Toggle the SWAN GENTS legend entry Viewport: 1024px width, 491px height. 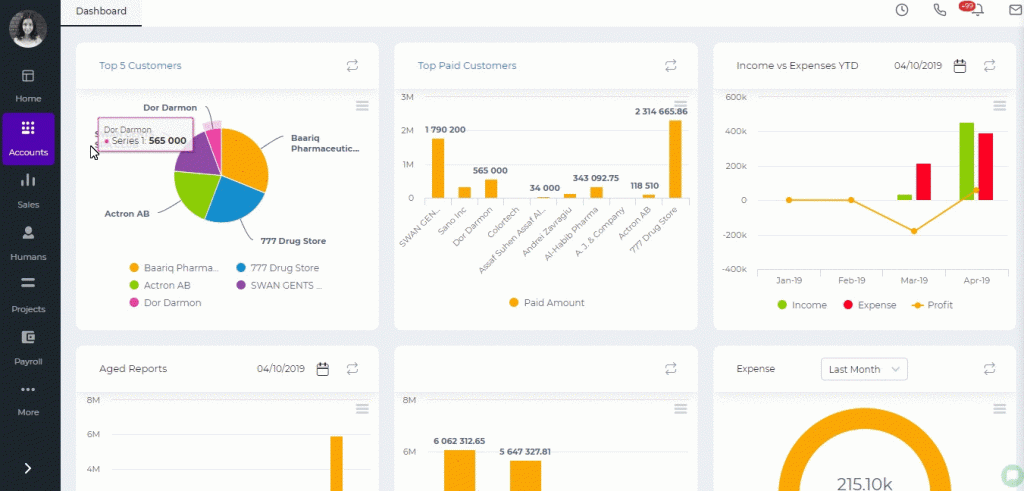pyautogui.click(x=279, y=285)
